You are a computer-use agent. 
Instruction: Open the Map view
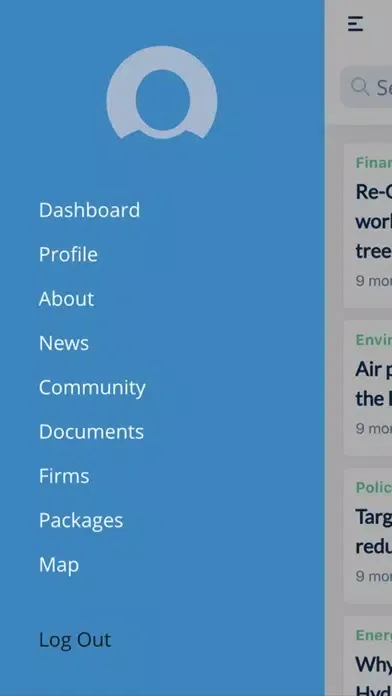(x=59, y=565)
